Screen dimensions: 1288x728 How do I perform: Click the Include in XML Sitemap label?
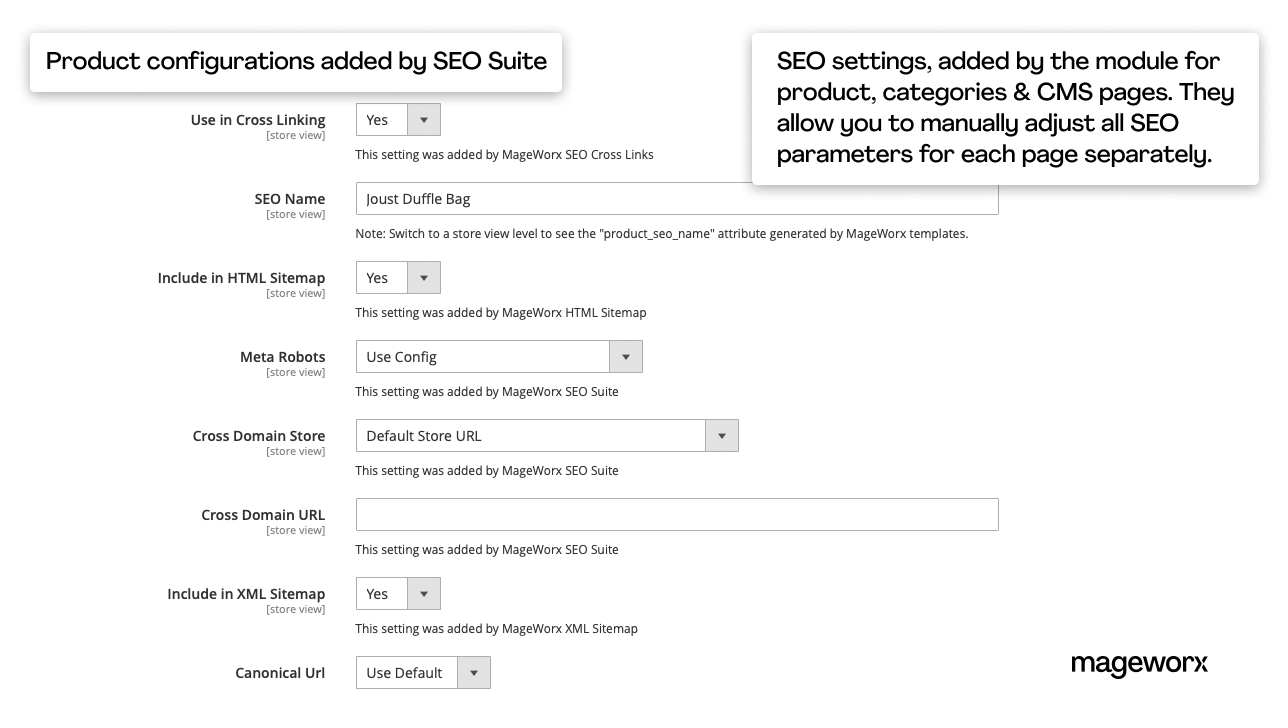[246, 593]
